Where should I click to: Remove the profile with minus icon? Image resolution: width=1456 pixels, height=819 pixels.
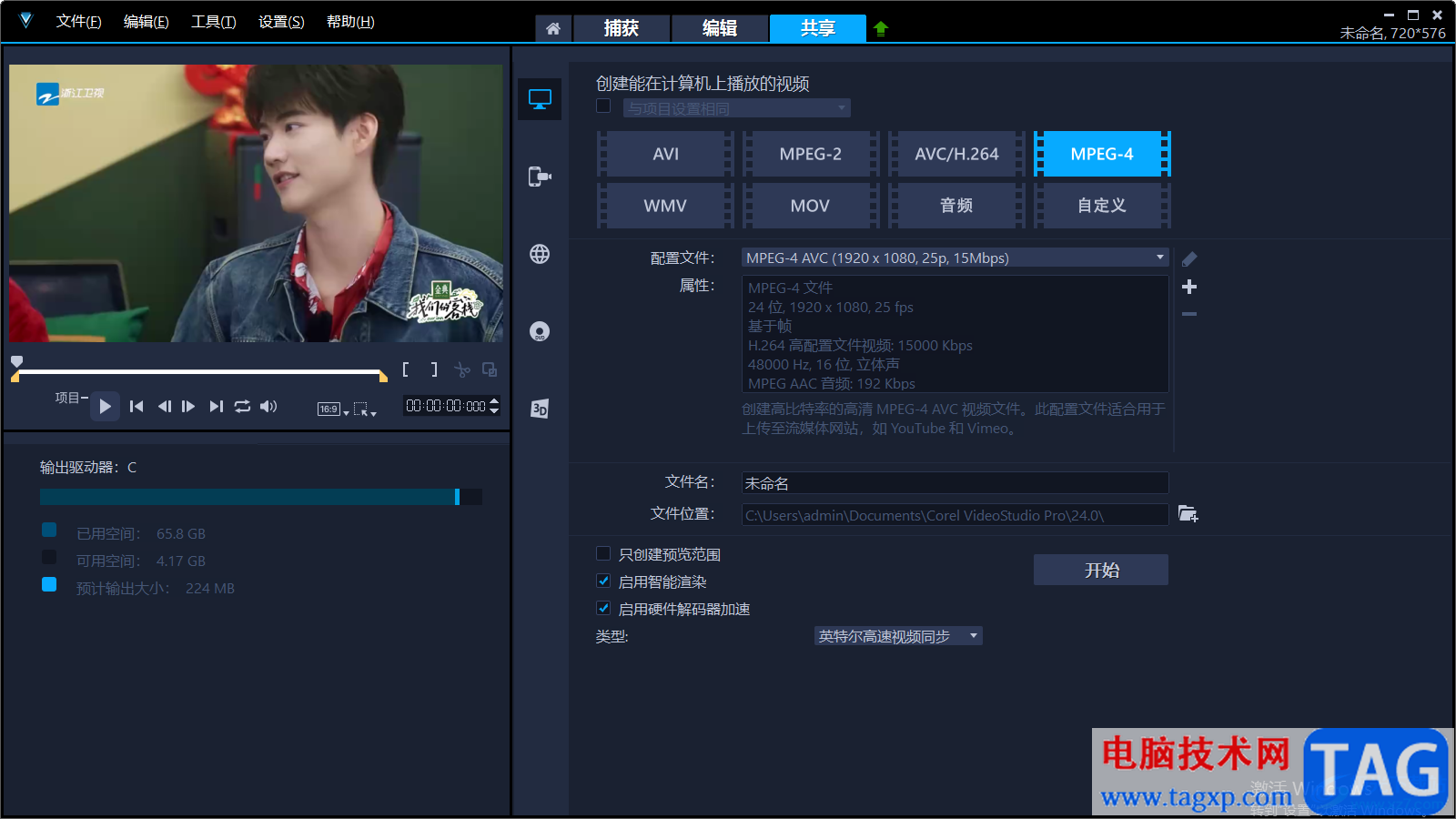(x=1189, y=314)
